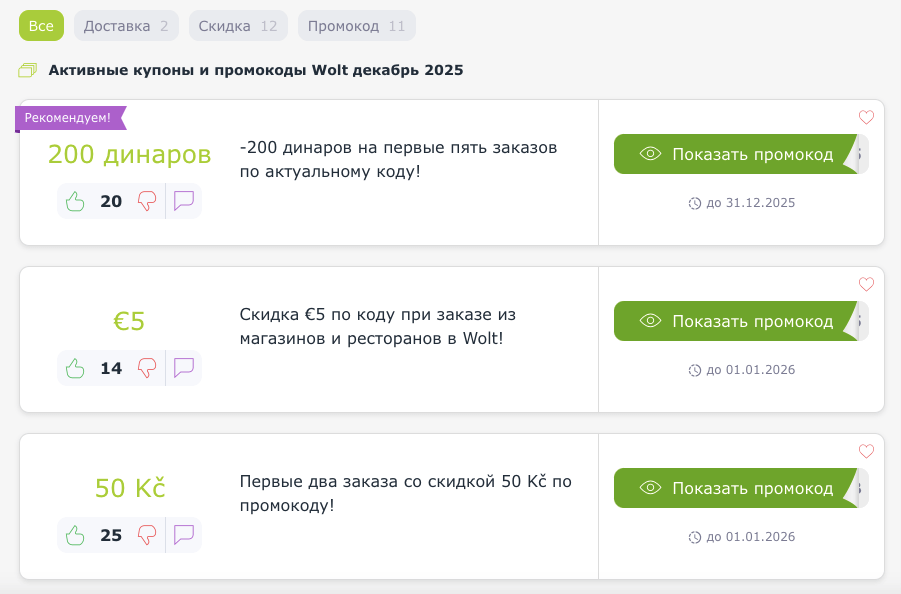901x594 pixels.
Task: Select the Все filter
Action: (40, 25)
